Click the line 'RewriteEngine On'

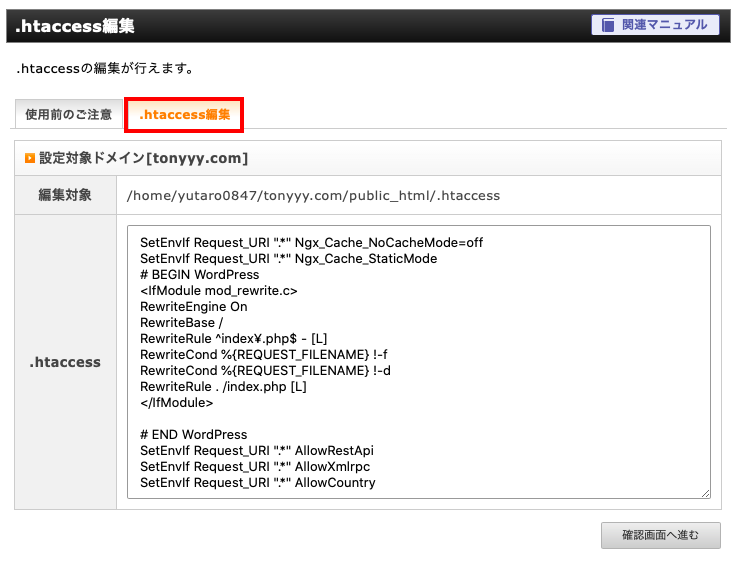click(194, 307)
